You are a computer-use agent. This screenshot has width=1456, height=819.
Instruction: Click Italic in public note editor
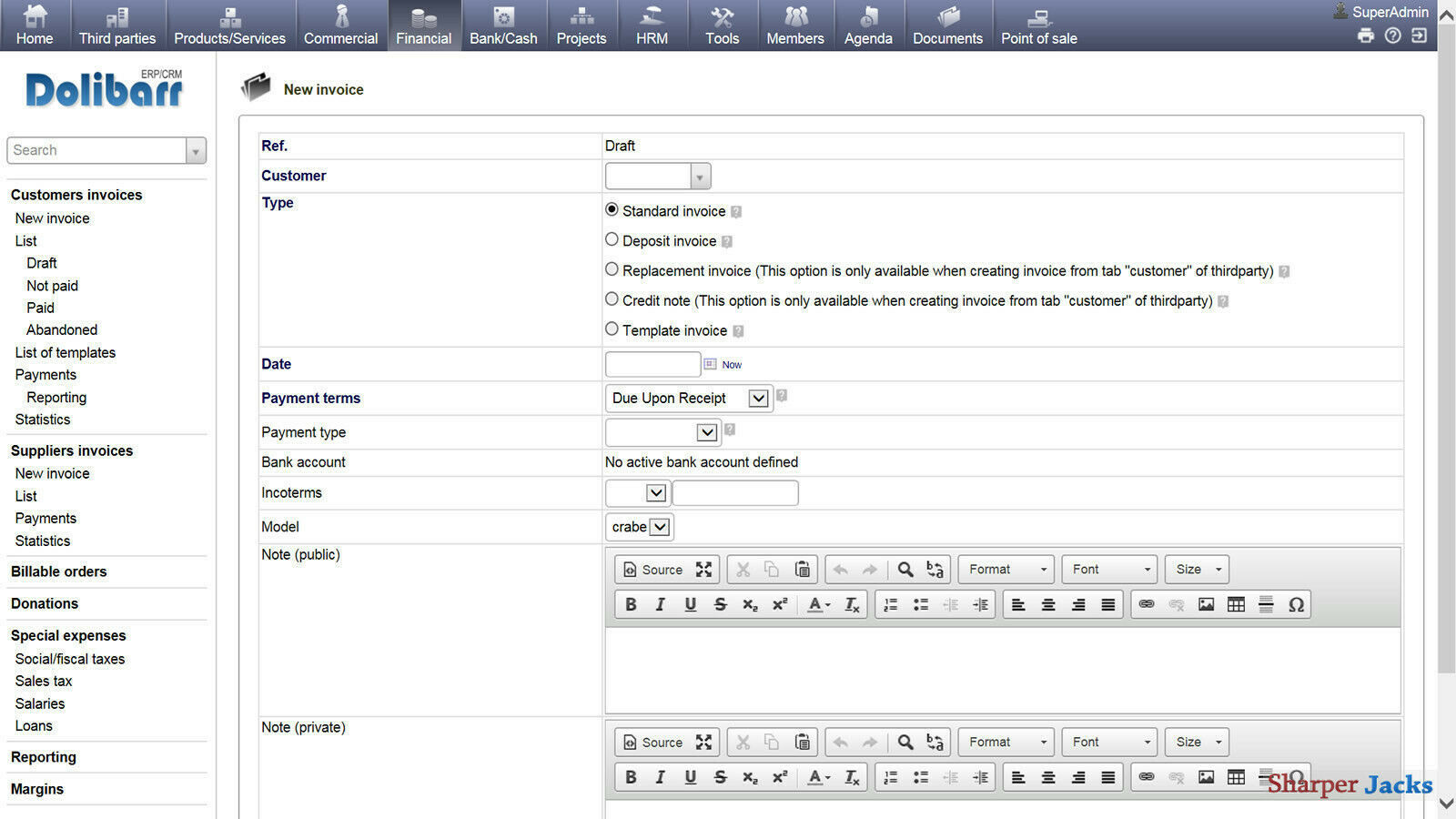click(x=661, y=604)
